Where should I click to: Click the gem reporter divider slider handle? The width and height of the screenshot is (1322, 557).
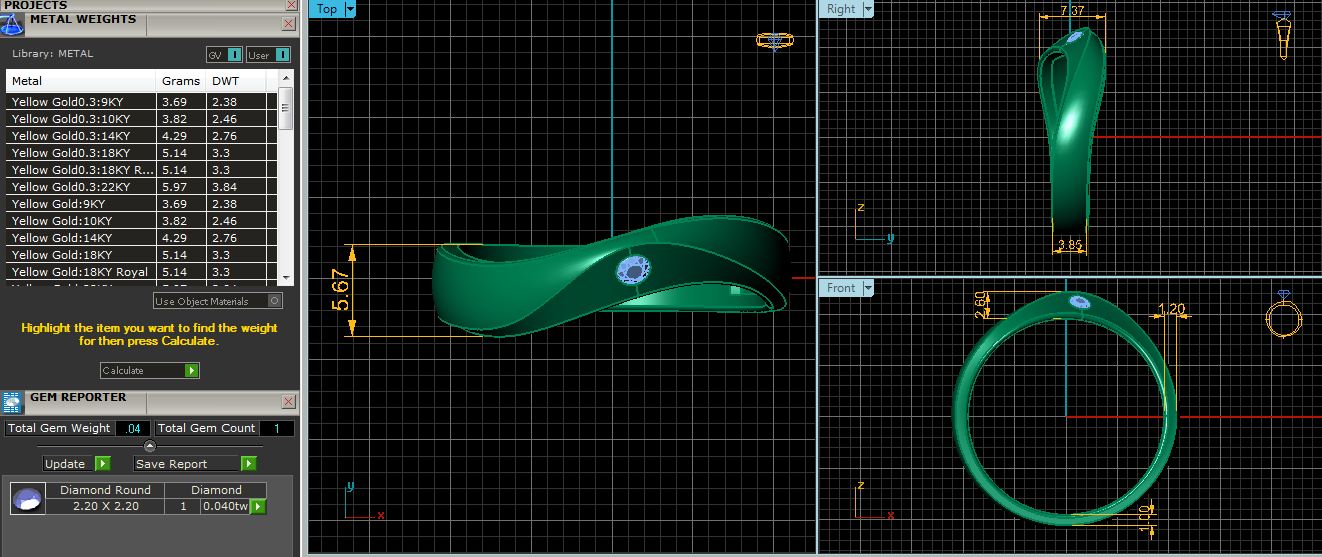(x=150, y=446)
